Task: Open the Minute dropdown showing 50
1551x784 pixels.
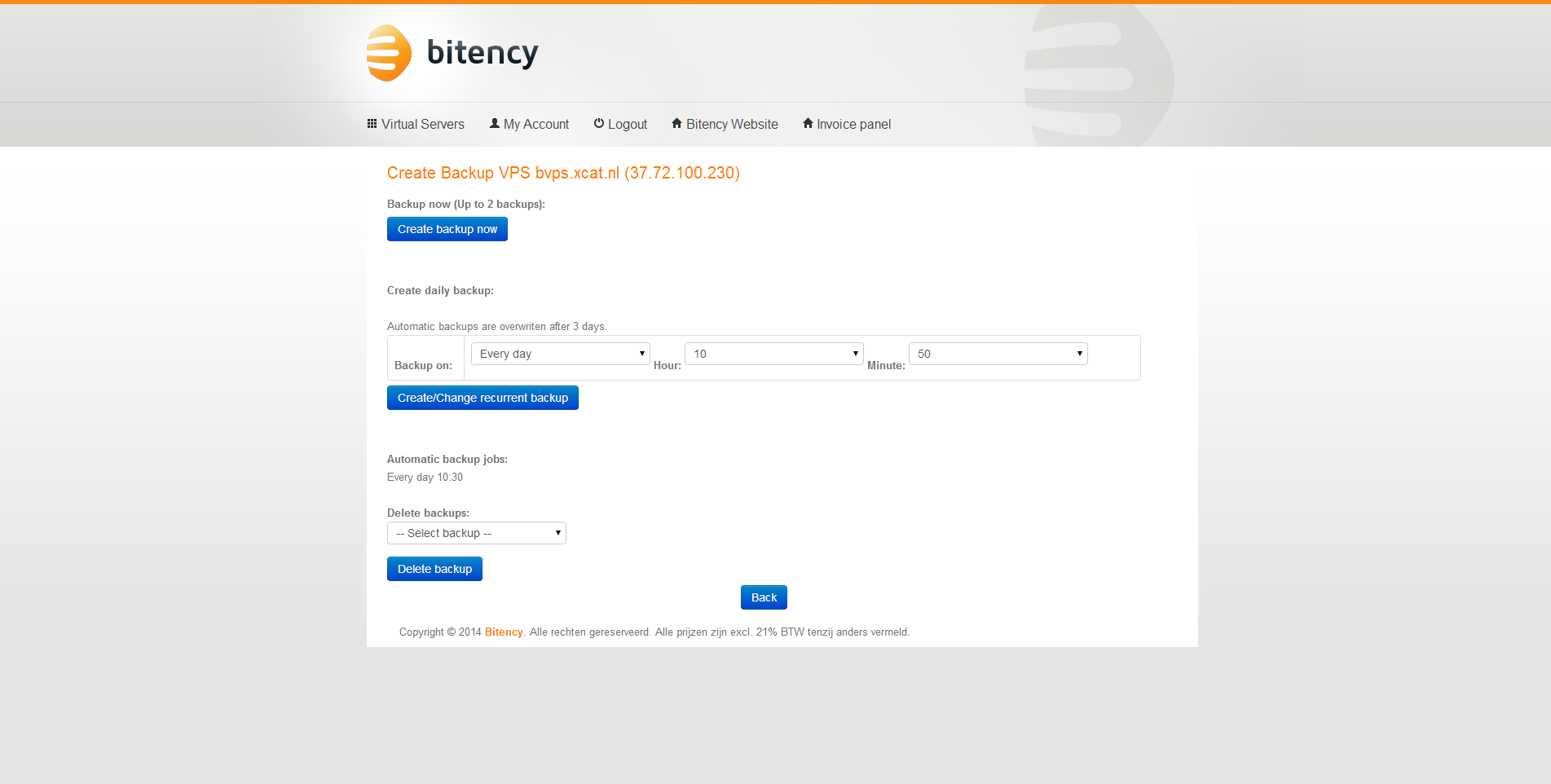Action: [998, 354]
